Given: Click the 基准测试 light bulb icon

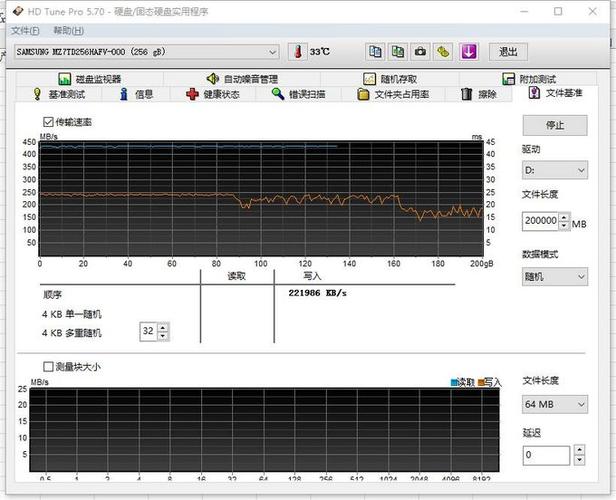Looking at the screenshot, I should [37, 94].
